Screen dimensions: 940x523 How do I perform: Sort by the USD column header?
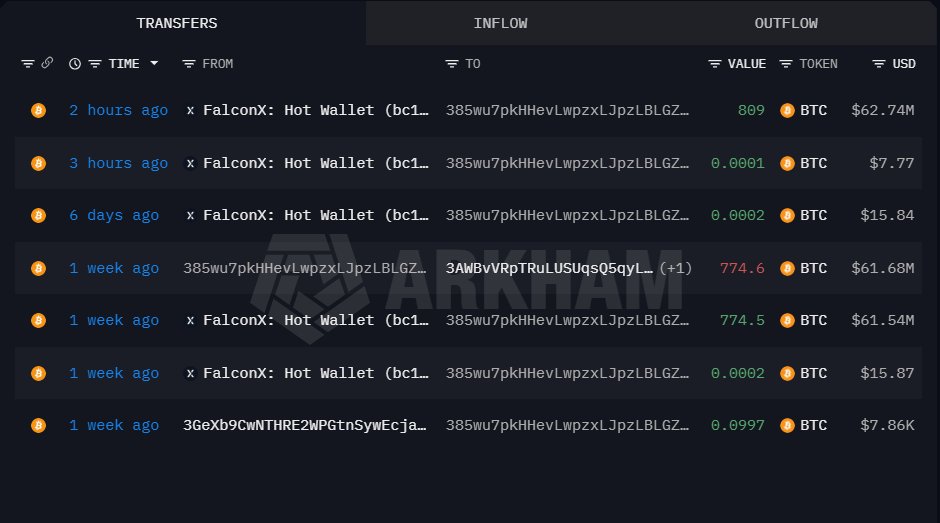[x=904, y=64]
